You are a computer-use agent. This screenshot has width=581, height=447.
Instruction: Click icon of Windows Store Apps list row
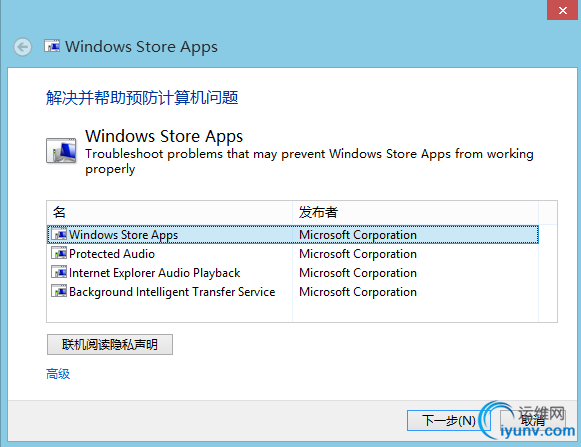59,234
